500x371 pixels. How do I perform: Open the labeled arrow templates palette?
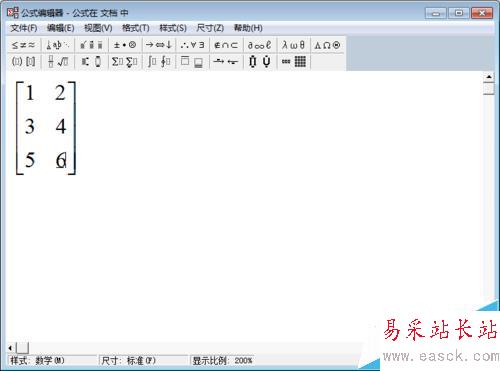[226, 62]
